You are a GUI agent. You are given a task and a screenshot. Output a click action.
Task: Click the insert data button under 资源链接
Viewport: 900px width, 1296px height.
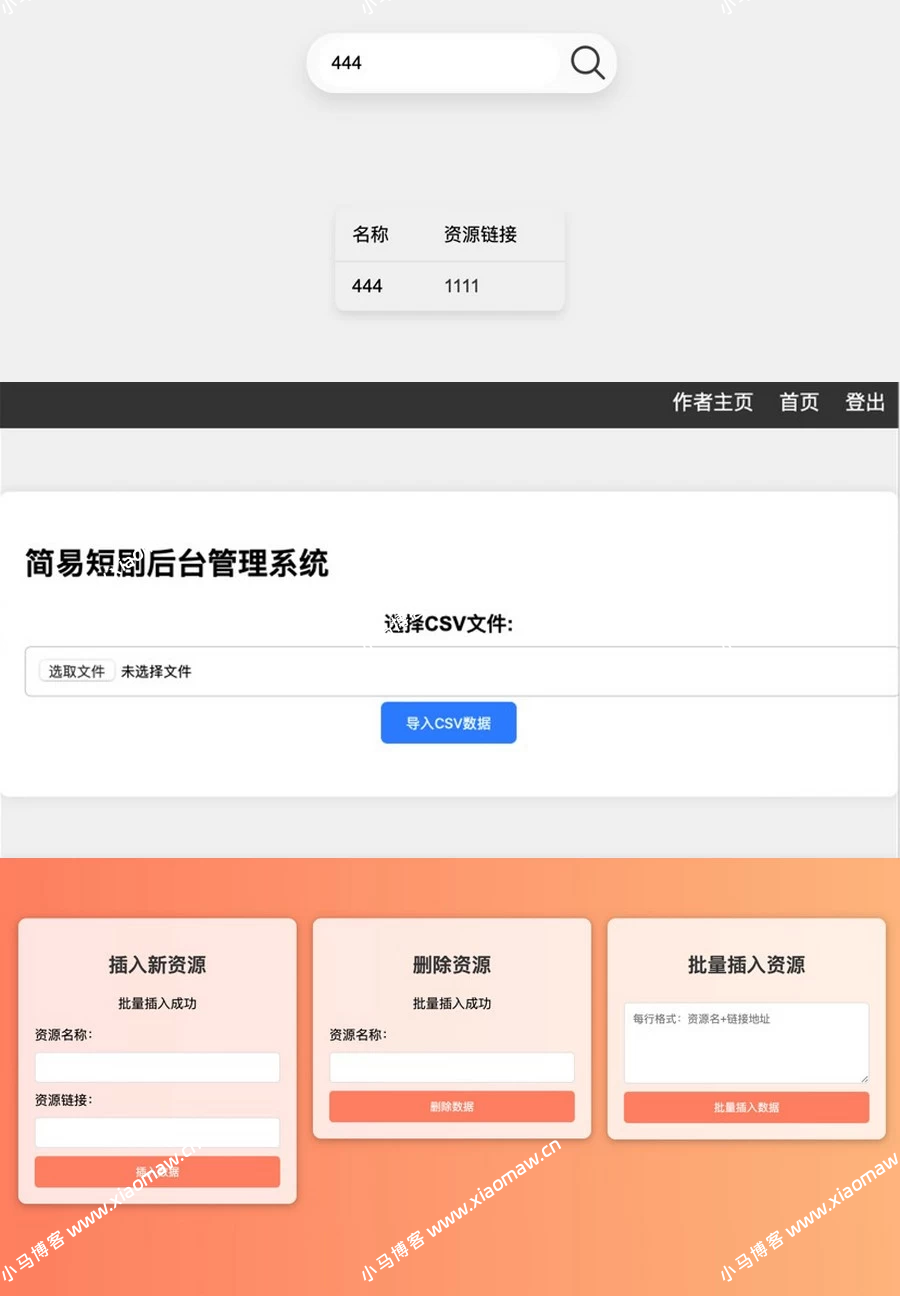[x=157, y=1172]
